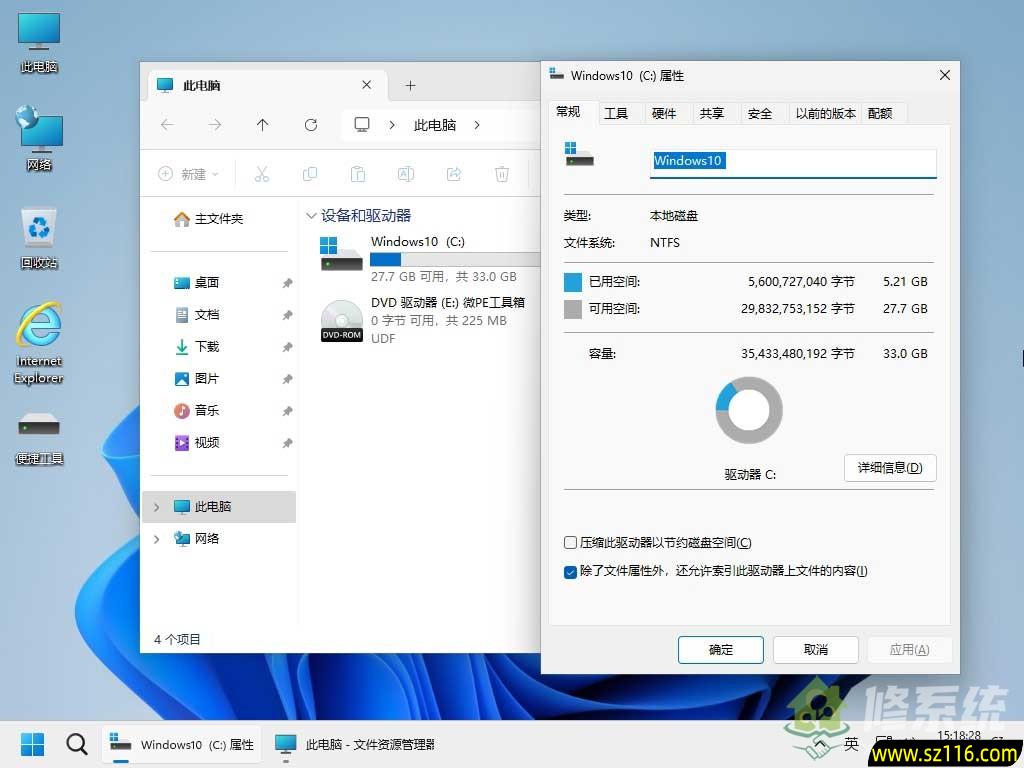Select the Rename icon in Explorer toolbar
The width and height of the screenshot is (1024, 768).
click(405, 174)
